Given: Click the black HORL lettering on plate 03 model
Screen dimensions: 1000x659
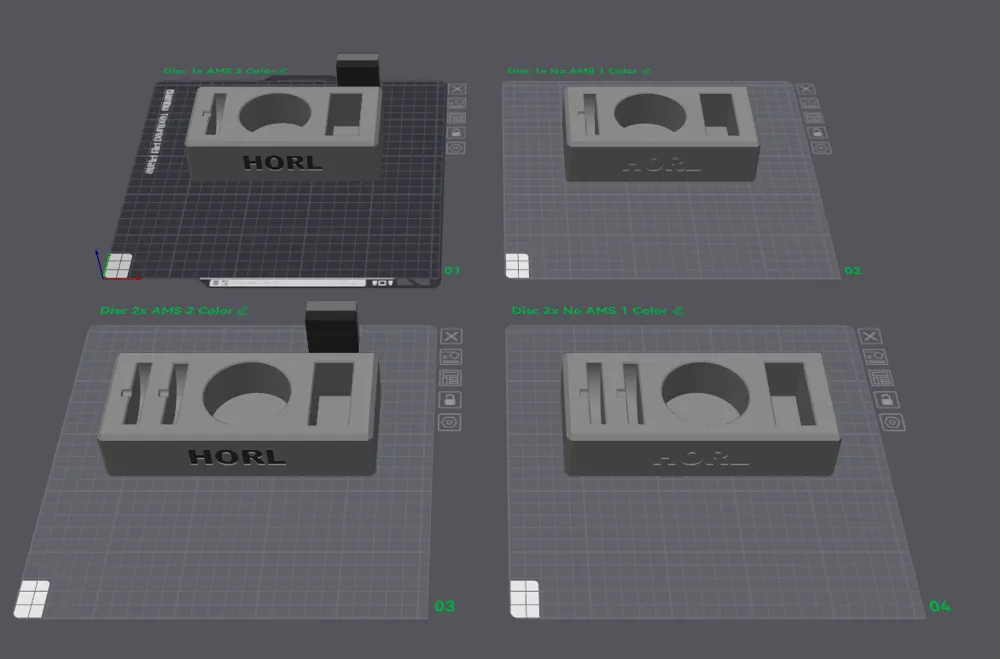Looking at the screenshot, I should (x=237, y=457).
